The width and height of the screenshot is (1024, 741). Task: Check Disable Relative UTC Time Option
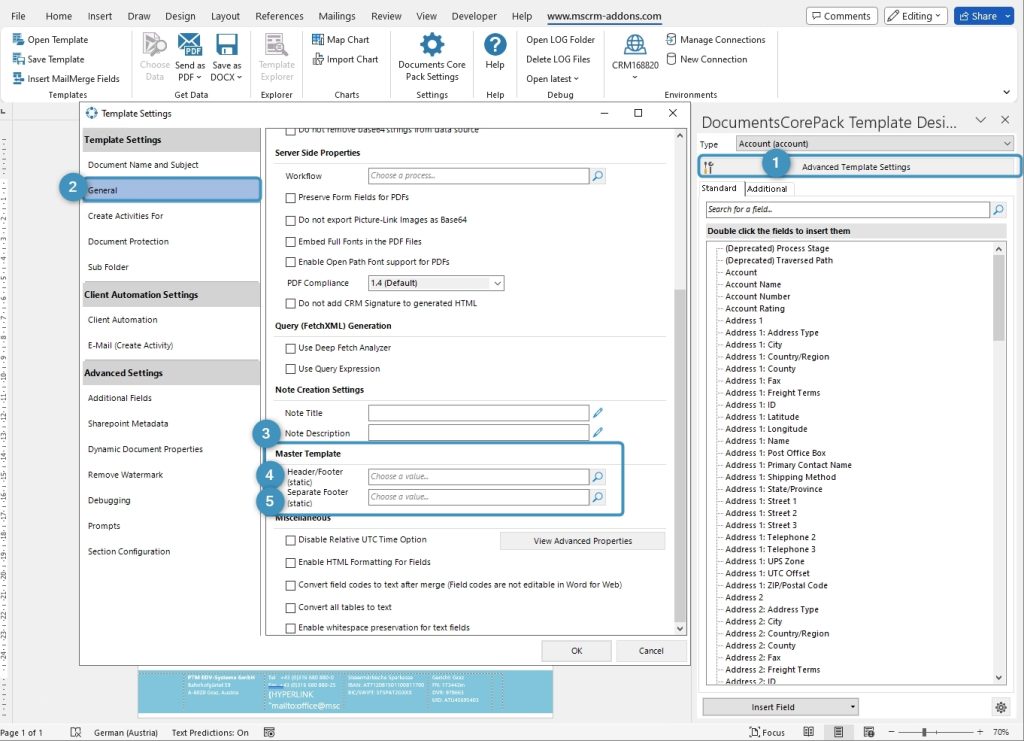pos(291,541)
